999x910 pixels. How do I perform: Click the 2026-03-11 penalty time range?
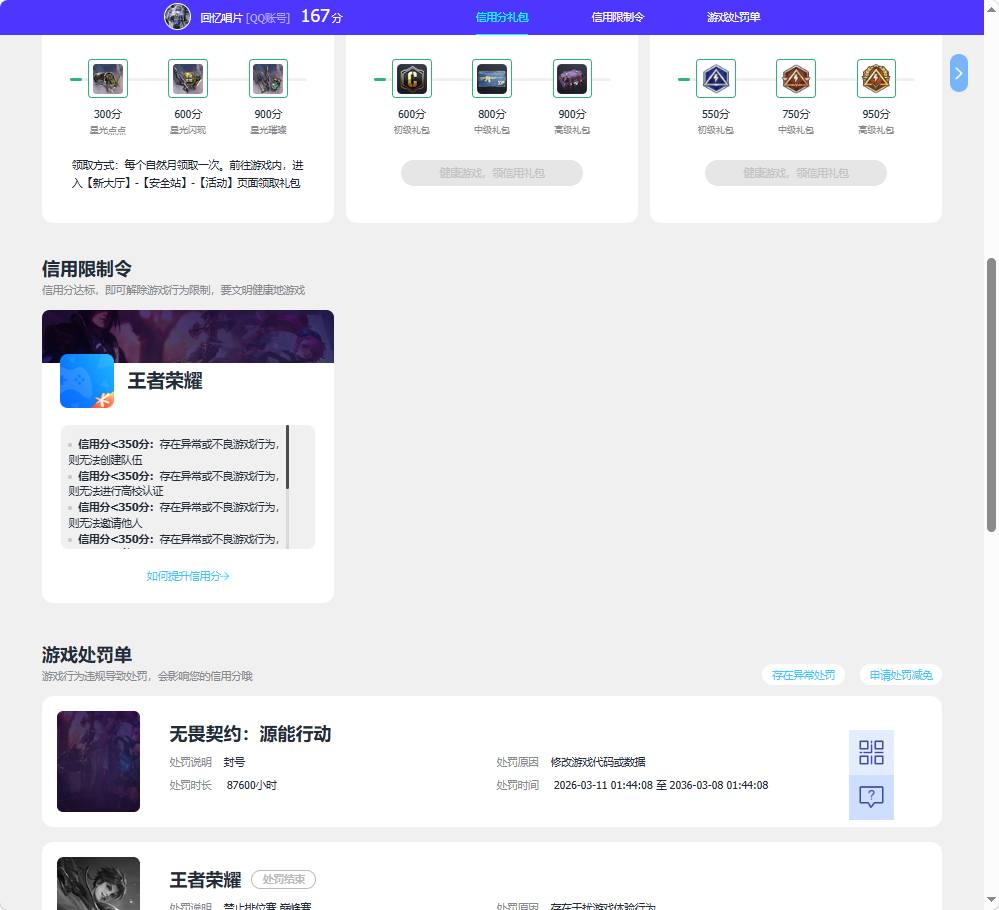[661, 785]
